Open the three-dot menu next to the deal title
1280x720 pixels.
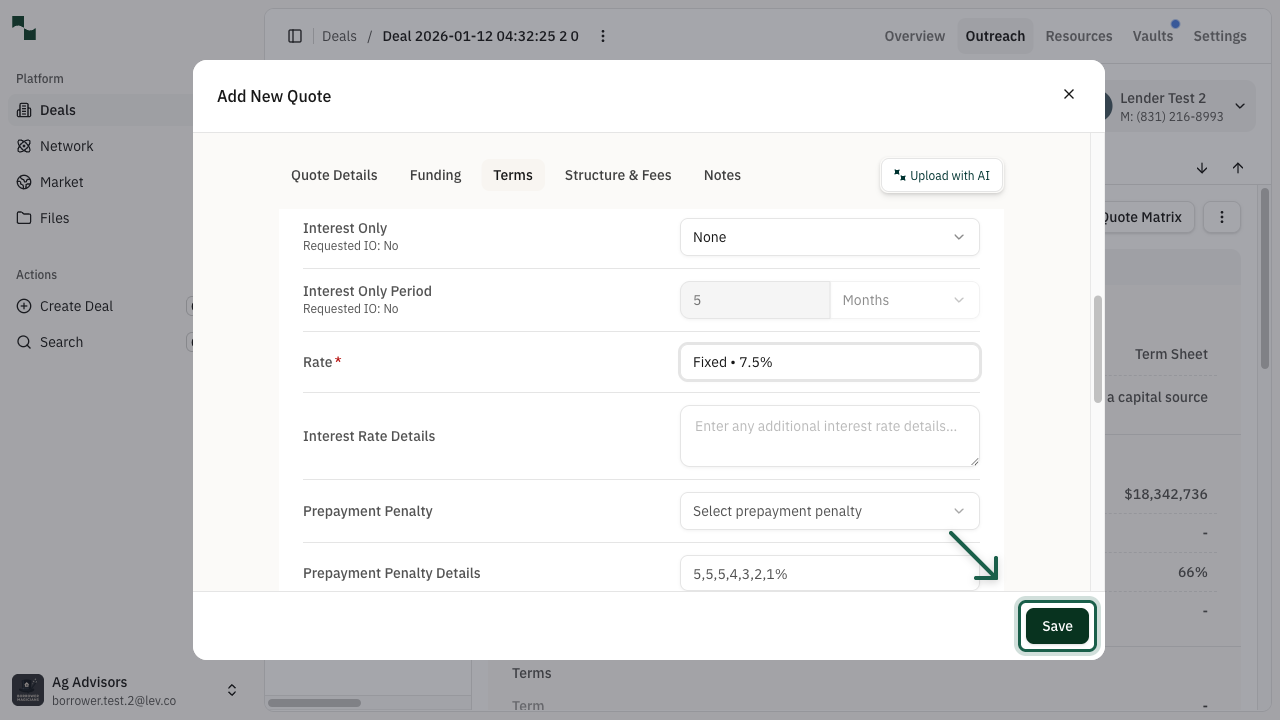[x=602, y=36]
